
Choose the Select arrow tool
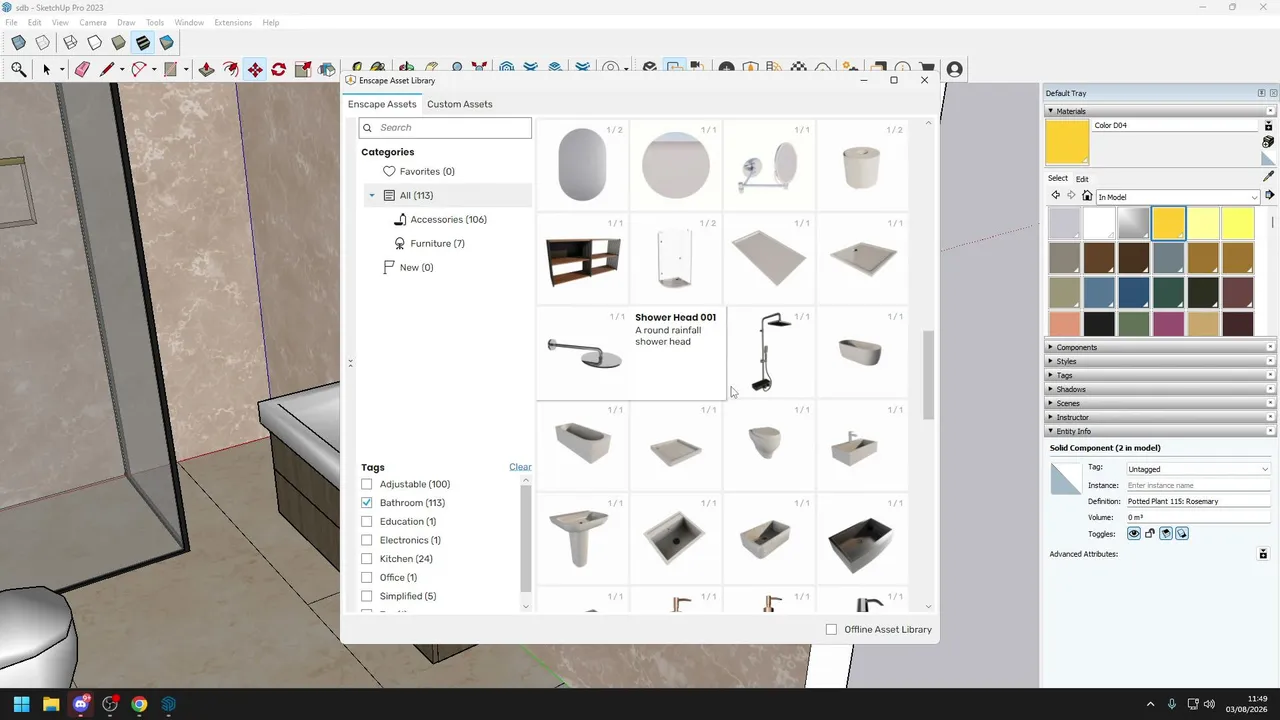coord(46,69)
